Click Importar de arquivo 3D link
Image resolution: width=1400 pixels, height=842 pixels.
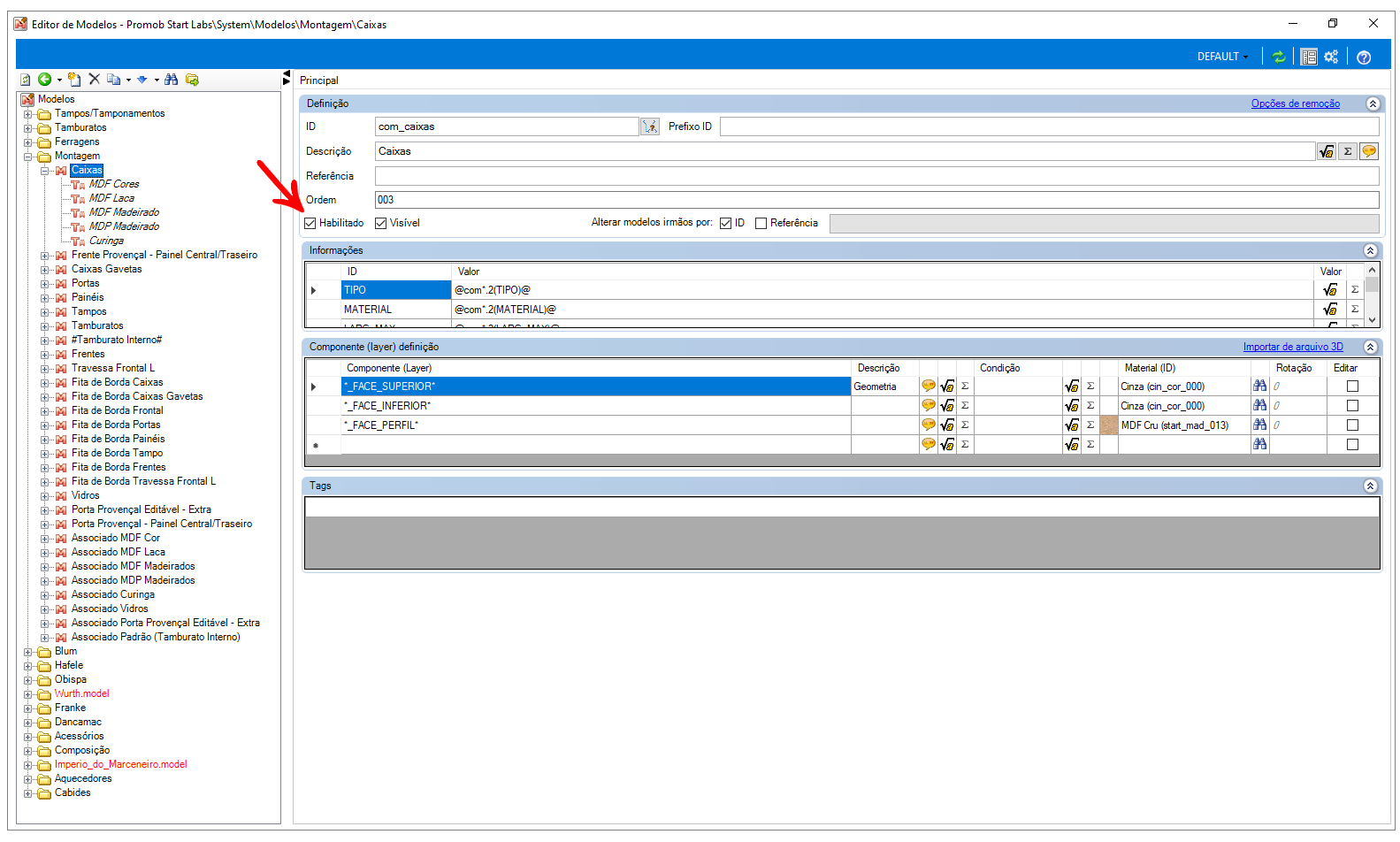[1292, 347]
